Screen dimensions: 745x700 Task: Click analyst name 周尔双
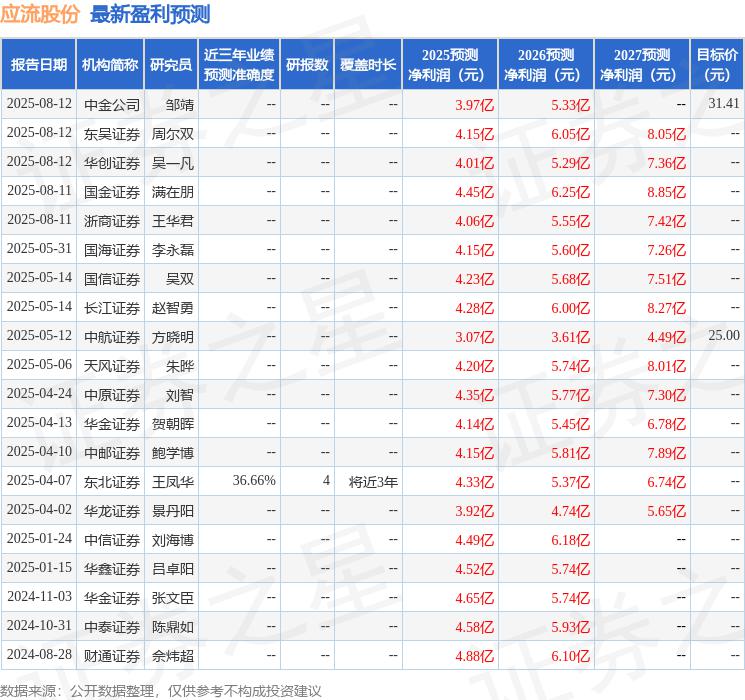pyautogui.click(x=172, y=134)
